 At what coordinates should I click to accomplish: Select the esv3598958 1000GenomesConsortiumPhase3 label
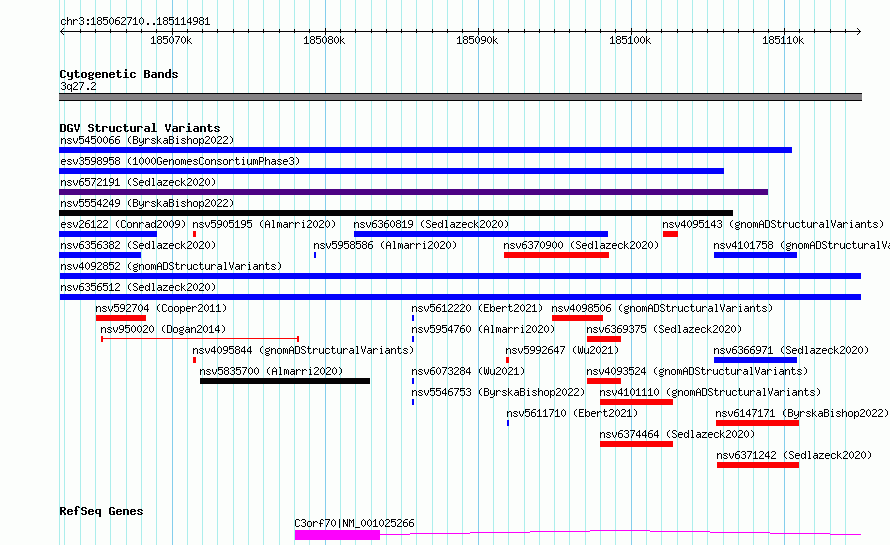(180, 161)
